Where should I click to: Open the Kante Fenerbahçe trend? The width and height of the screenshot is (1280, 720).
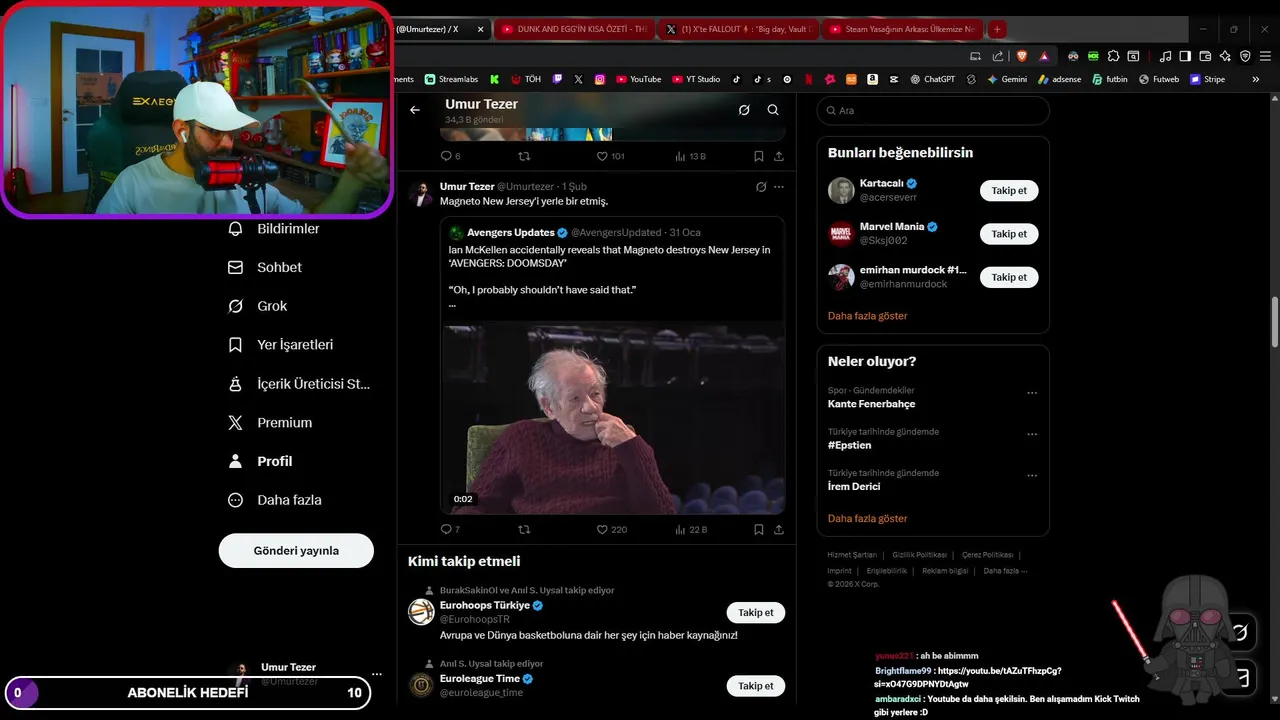[x=871, y=404]
